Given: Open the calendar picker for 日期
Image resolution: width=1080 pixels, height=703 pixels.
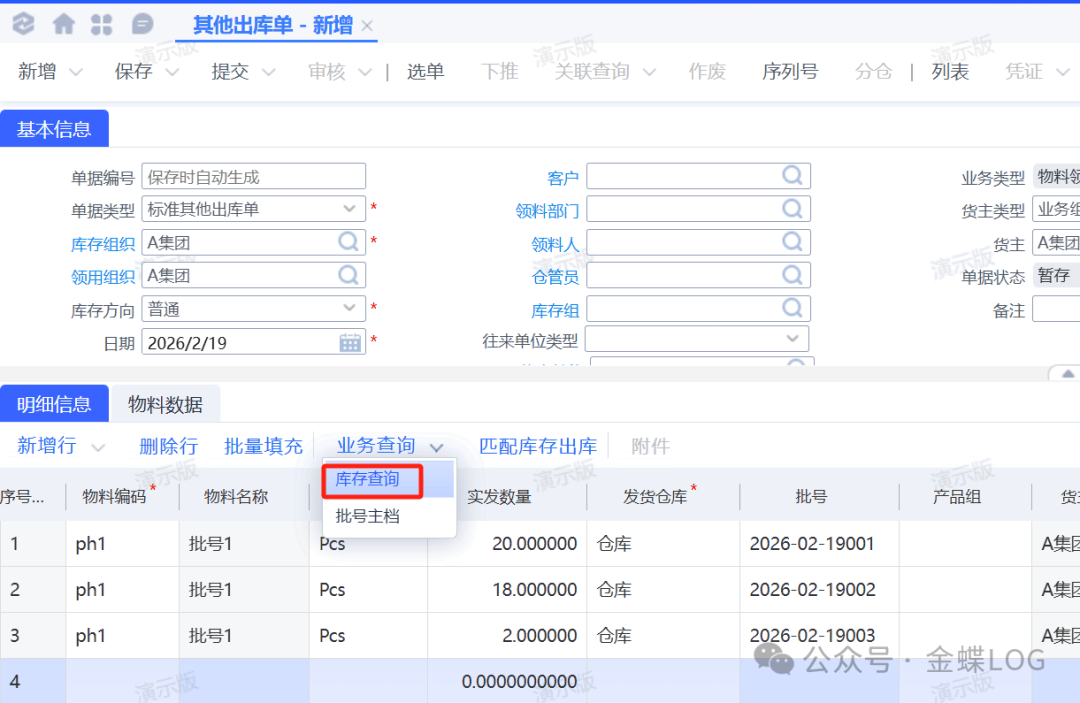Looking at the screenshot, I should click(350, 343).
